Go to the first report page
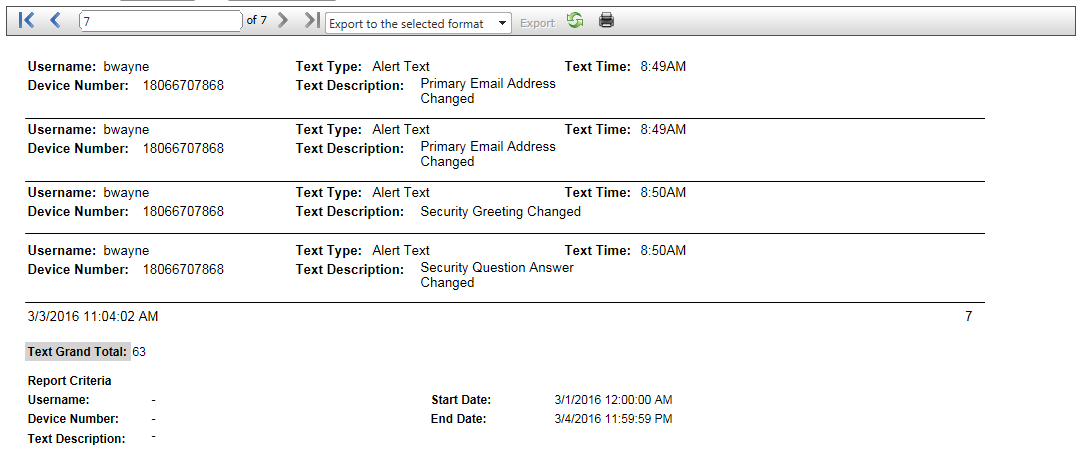 point(27,20)
